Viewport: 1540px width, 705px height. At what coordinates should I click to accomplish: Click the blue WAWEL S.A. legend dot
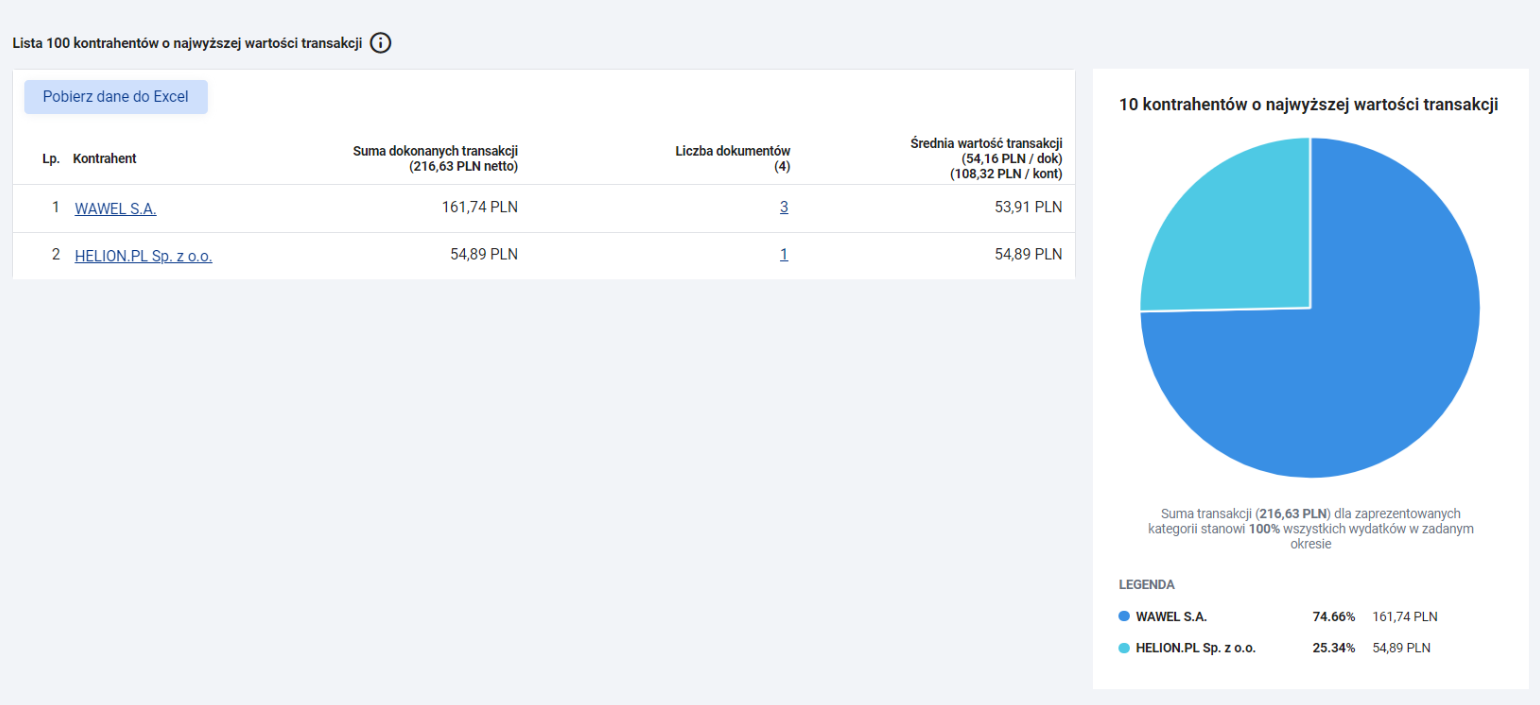point(1124,616)
